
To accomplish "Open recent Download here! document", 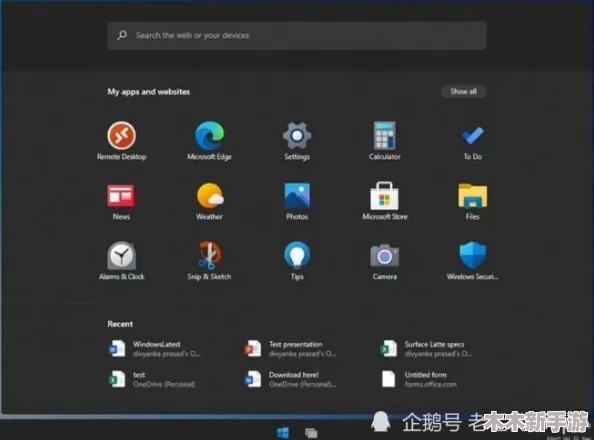I will [291, 379].
